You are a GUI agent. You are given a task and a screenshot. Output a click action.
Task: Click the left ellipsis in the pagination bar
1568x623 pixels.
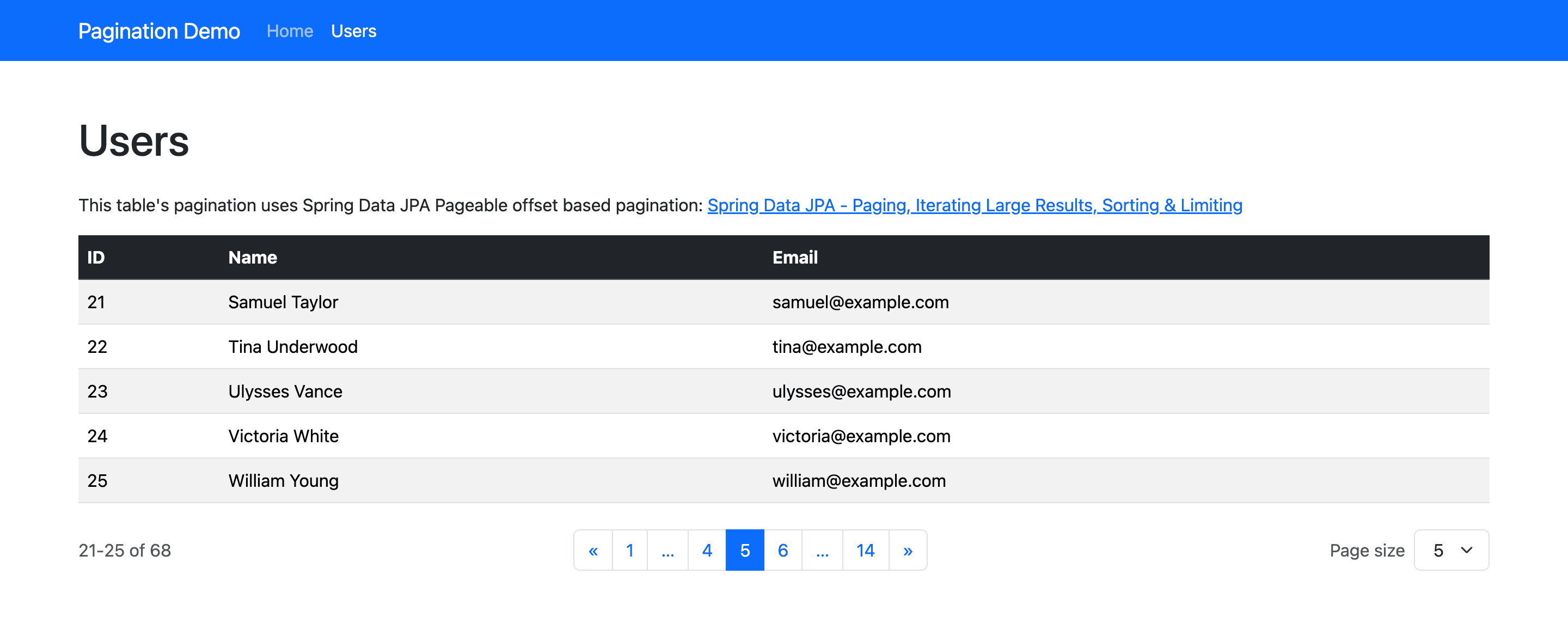[667, 550]
